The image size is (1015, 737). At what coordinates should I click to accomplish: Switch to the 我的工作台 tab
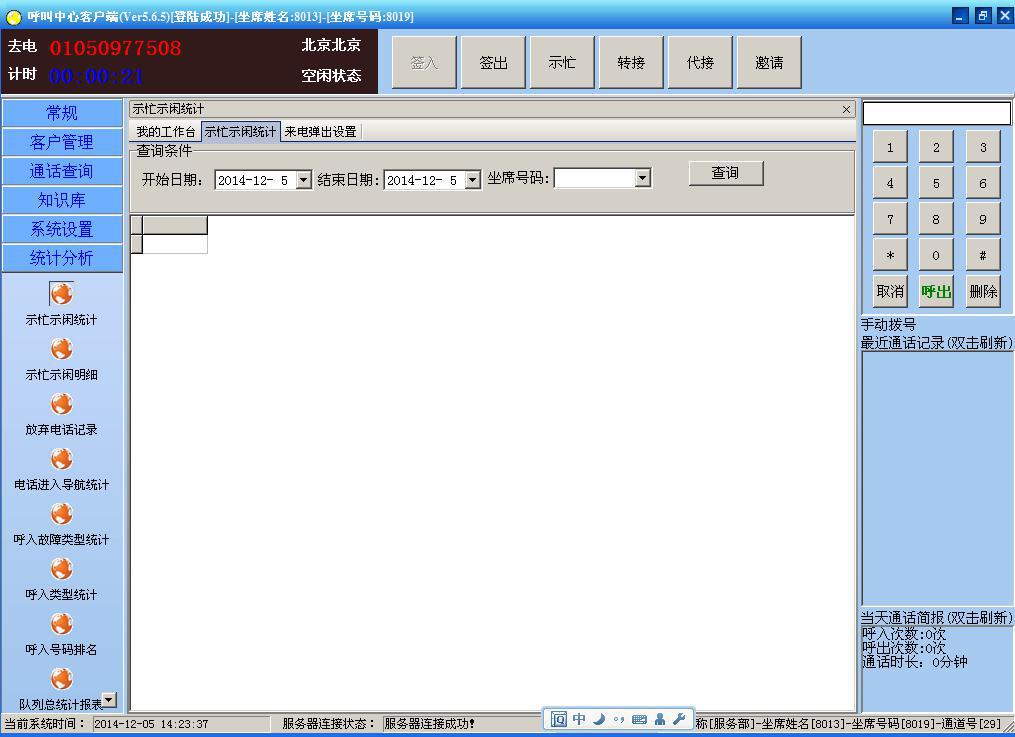(166, 132)
